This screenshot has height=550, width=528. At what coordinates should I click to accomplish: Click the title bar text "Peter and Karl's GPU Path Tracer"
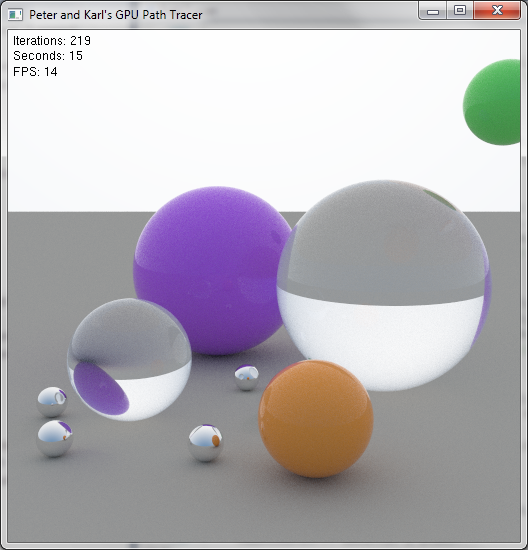click(x=115, y=15)
